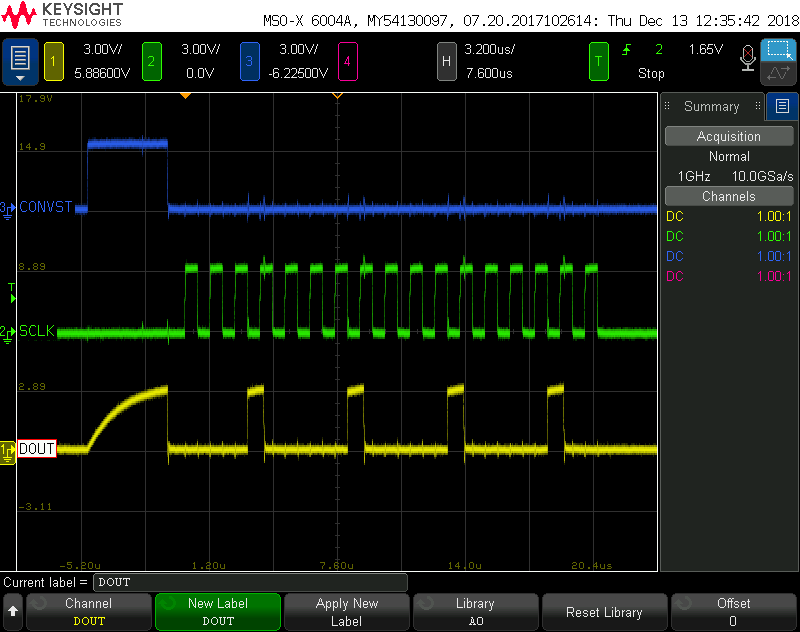Switch to the Summary sidebar tab
Screen dimensions: 800x632
coord(712,106)
